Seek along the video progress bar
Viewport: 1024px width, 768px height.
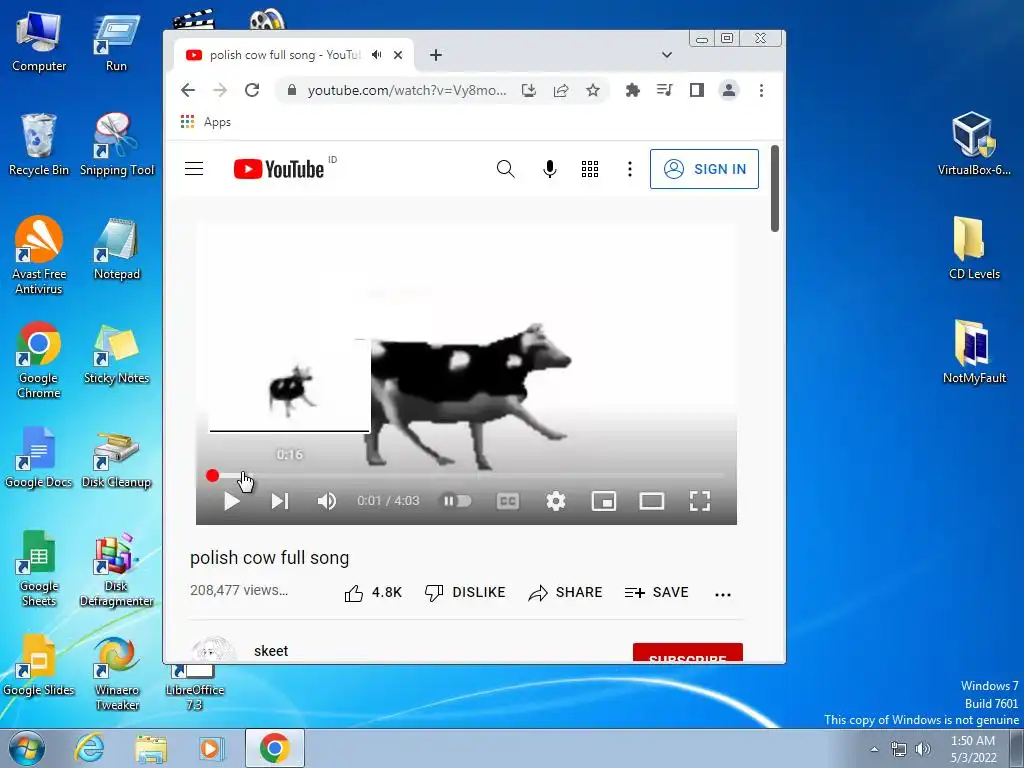[466, 475]
